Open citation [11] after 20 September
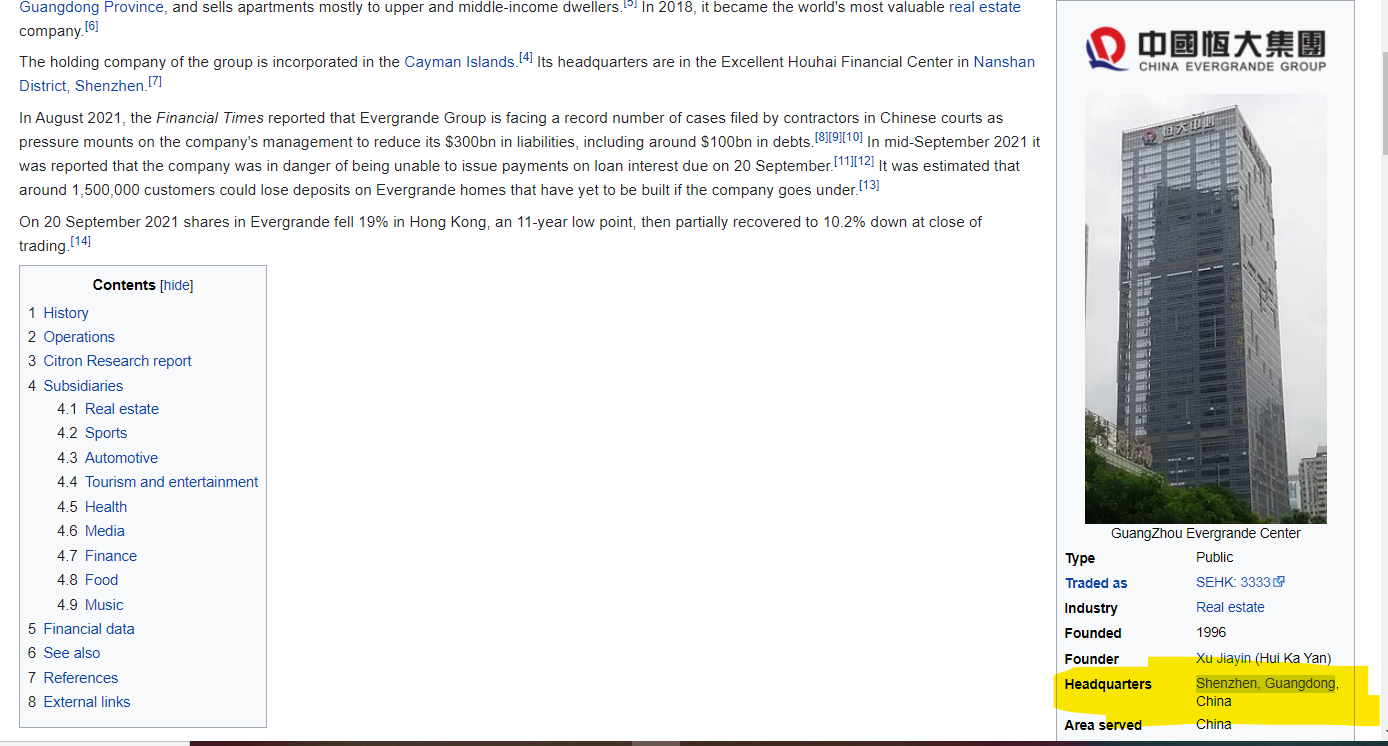Viewport: 1388px width, 746px height. click(x=844, y=161)
